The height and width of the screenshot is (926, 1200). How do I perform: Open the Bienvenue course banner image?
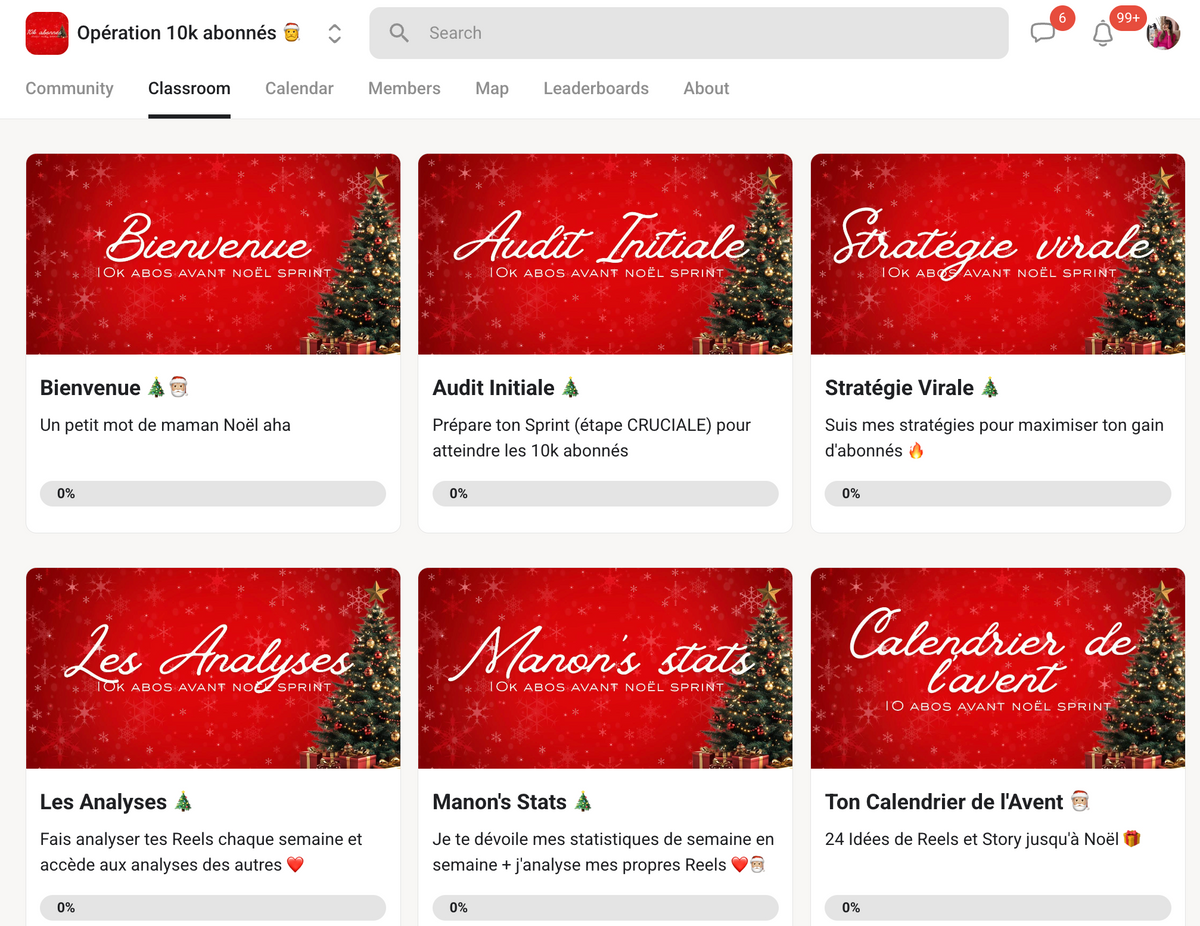[213, 254]
